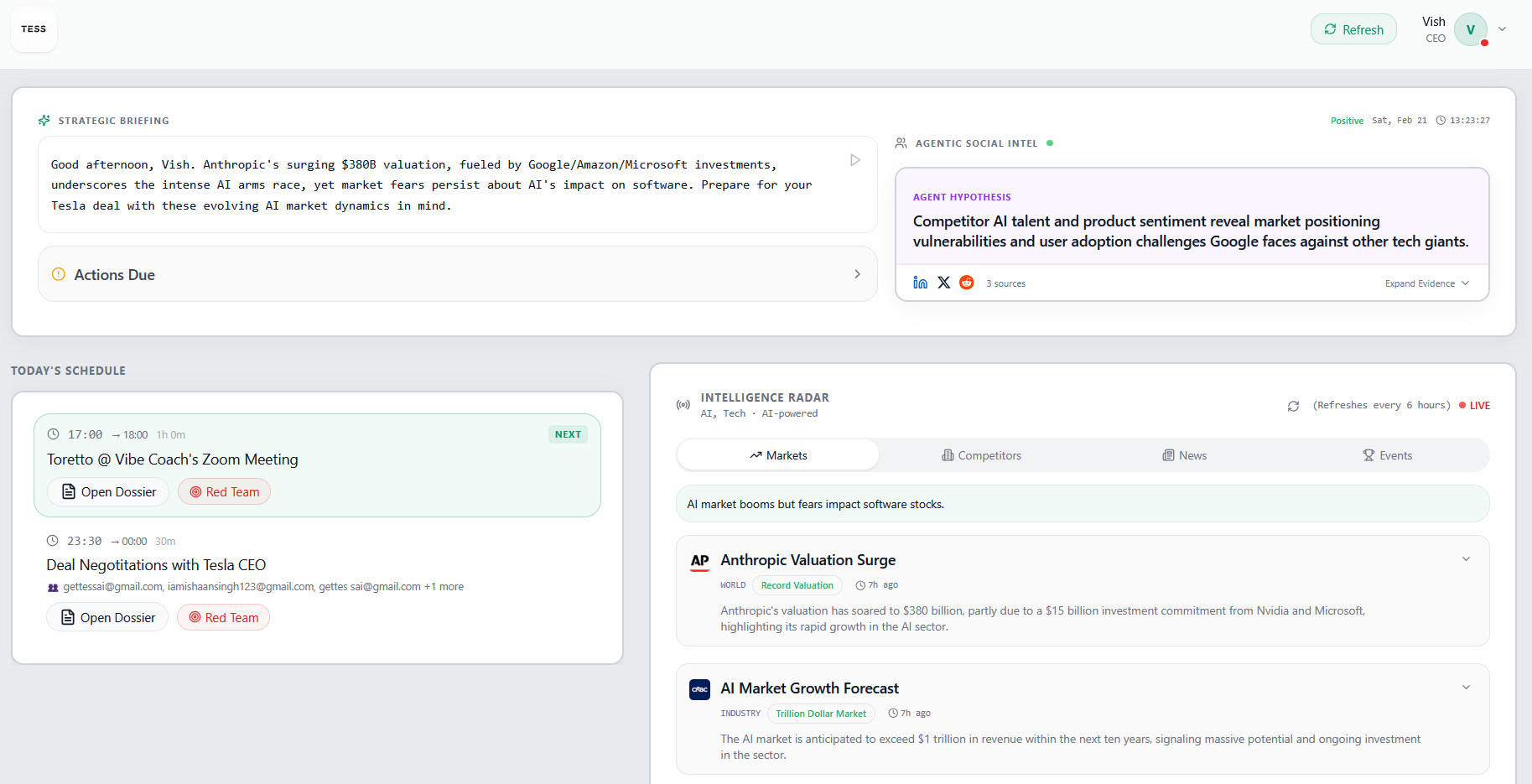Expand Evidence for agent hypothesis
The height and width of the screenshot is (784, 1532).
coord(1427,283)
